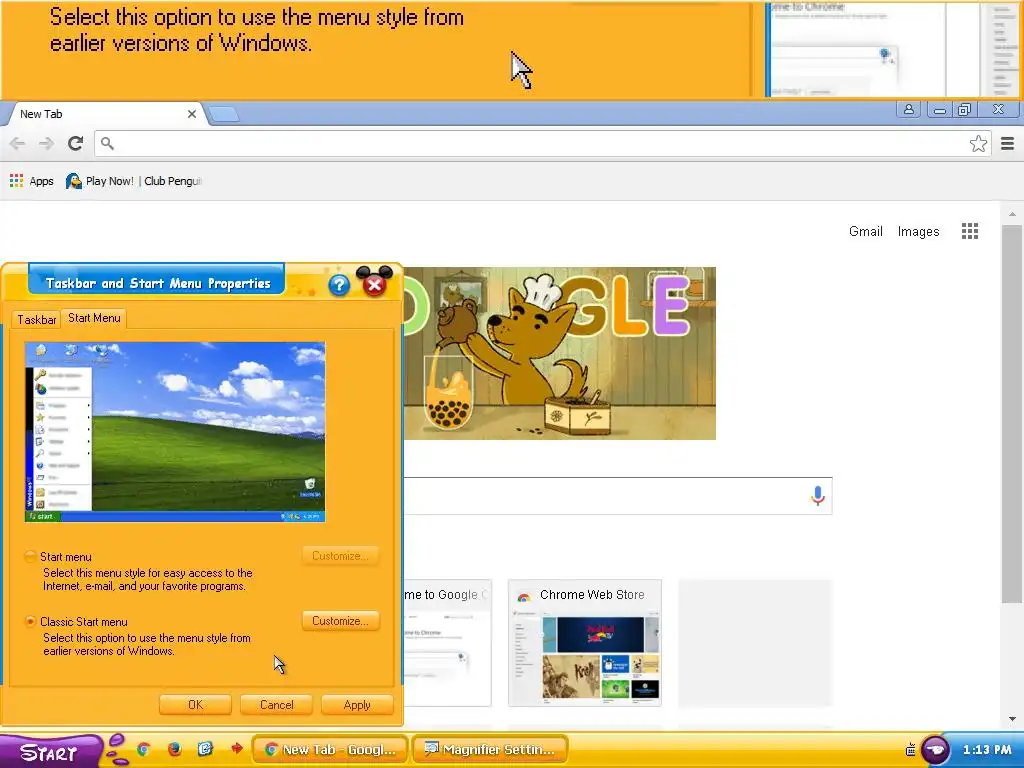
Task: Go forward in the Chrome toolbar
Action: (46, 143)
